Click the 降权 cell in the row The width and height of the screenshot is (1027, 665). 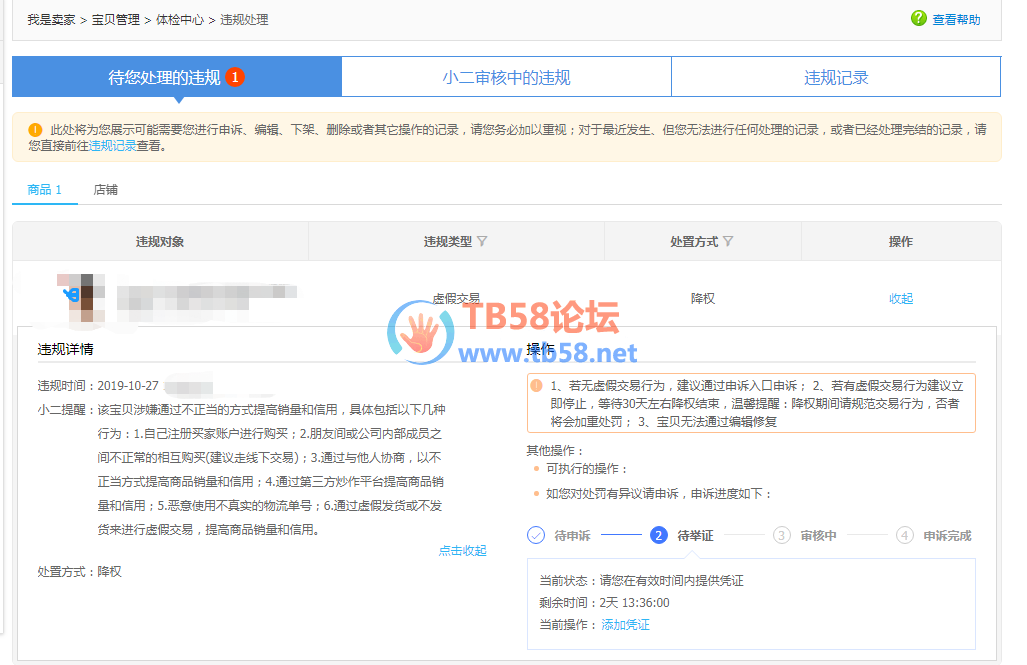[x=703, y=299]
